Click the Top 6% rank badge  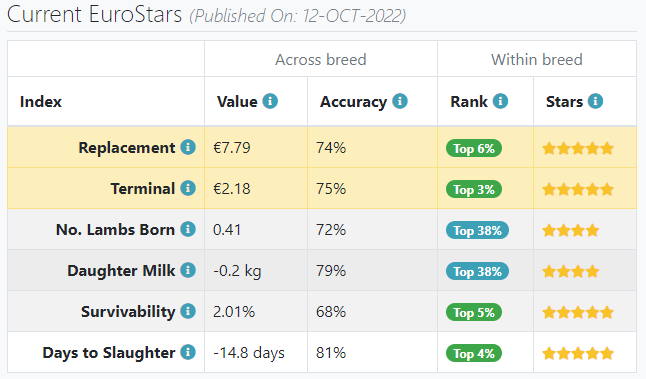[x=474, y=148]
